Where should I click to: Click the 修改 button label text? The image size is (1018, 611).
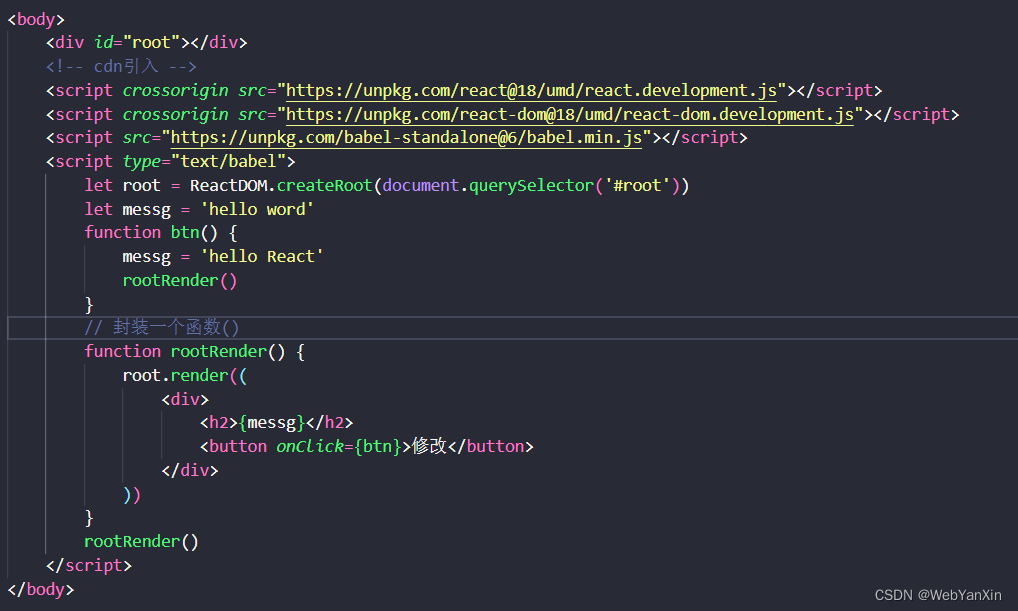click(x=429, y=446)
